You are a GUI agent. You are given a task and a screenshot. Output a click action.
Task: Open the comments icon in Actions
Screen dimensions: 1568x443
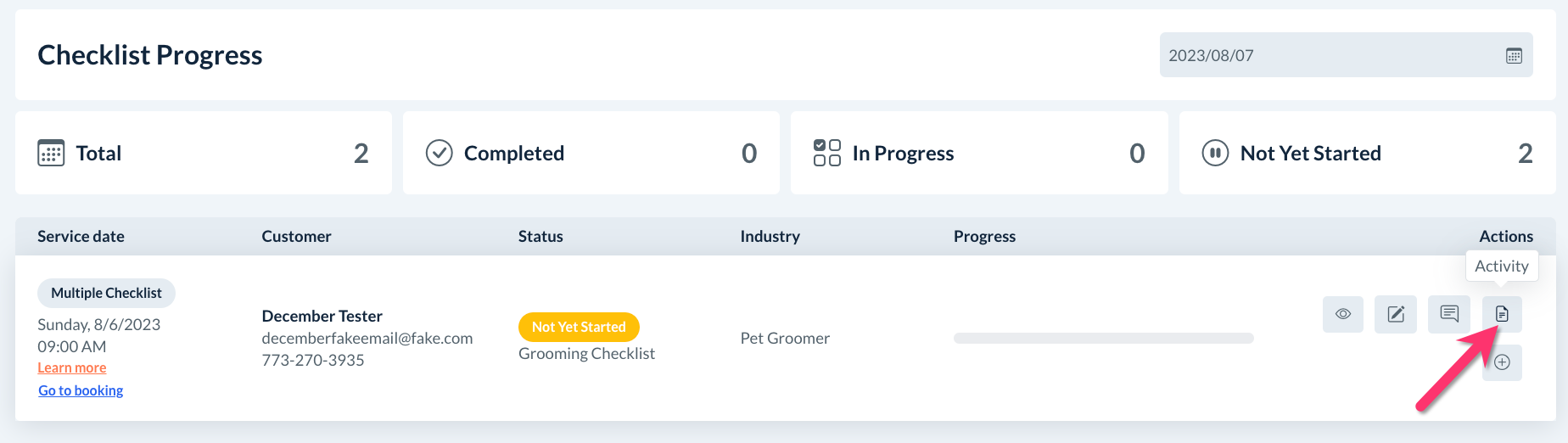coord(1449,314)
